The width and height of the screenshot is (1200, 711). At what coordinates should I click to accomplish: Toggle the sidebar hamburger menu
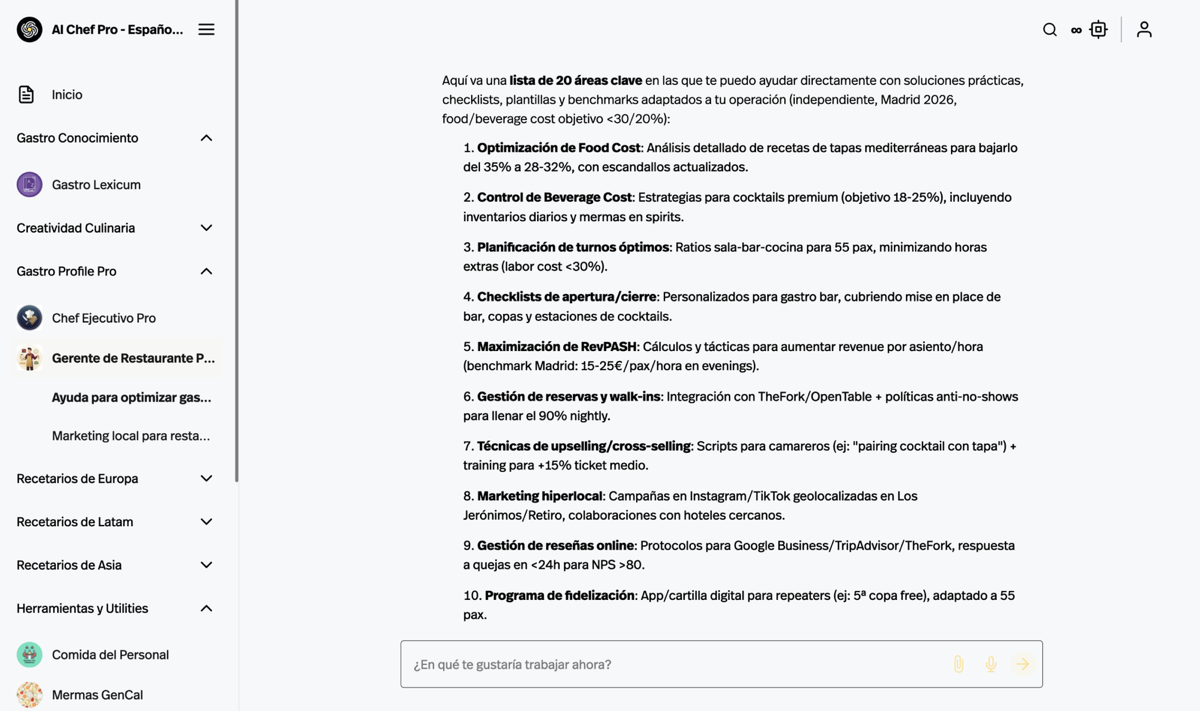[x=206, y=30]
